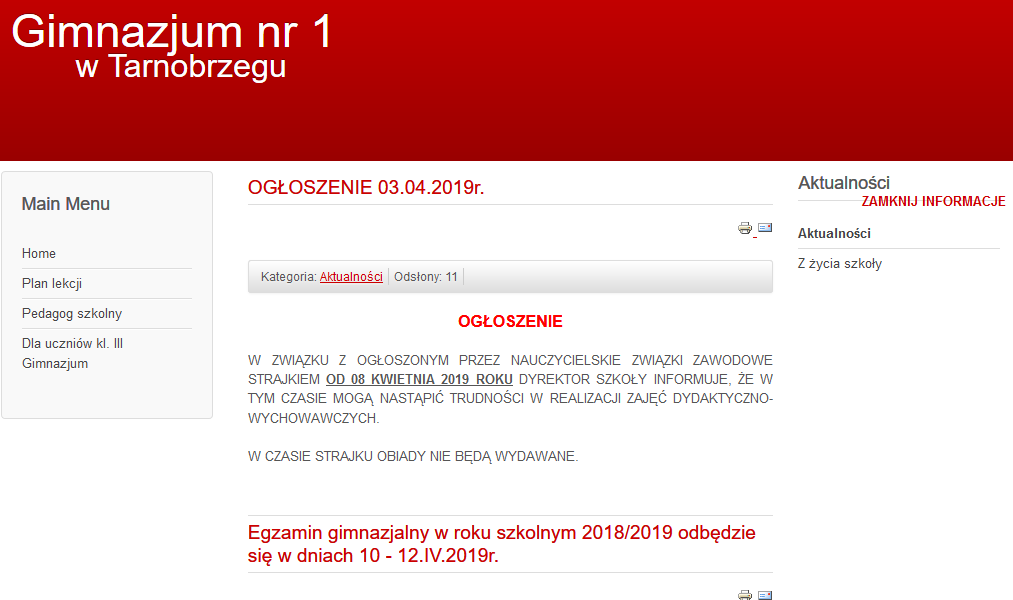The height and width of the screenshot is (600, 1013).
Task: Click the email icon for the OGŁOSZENIE 03.04.2019r. article
Action: pos(765,228)
